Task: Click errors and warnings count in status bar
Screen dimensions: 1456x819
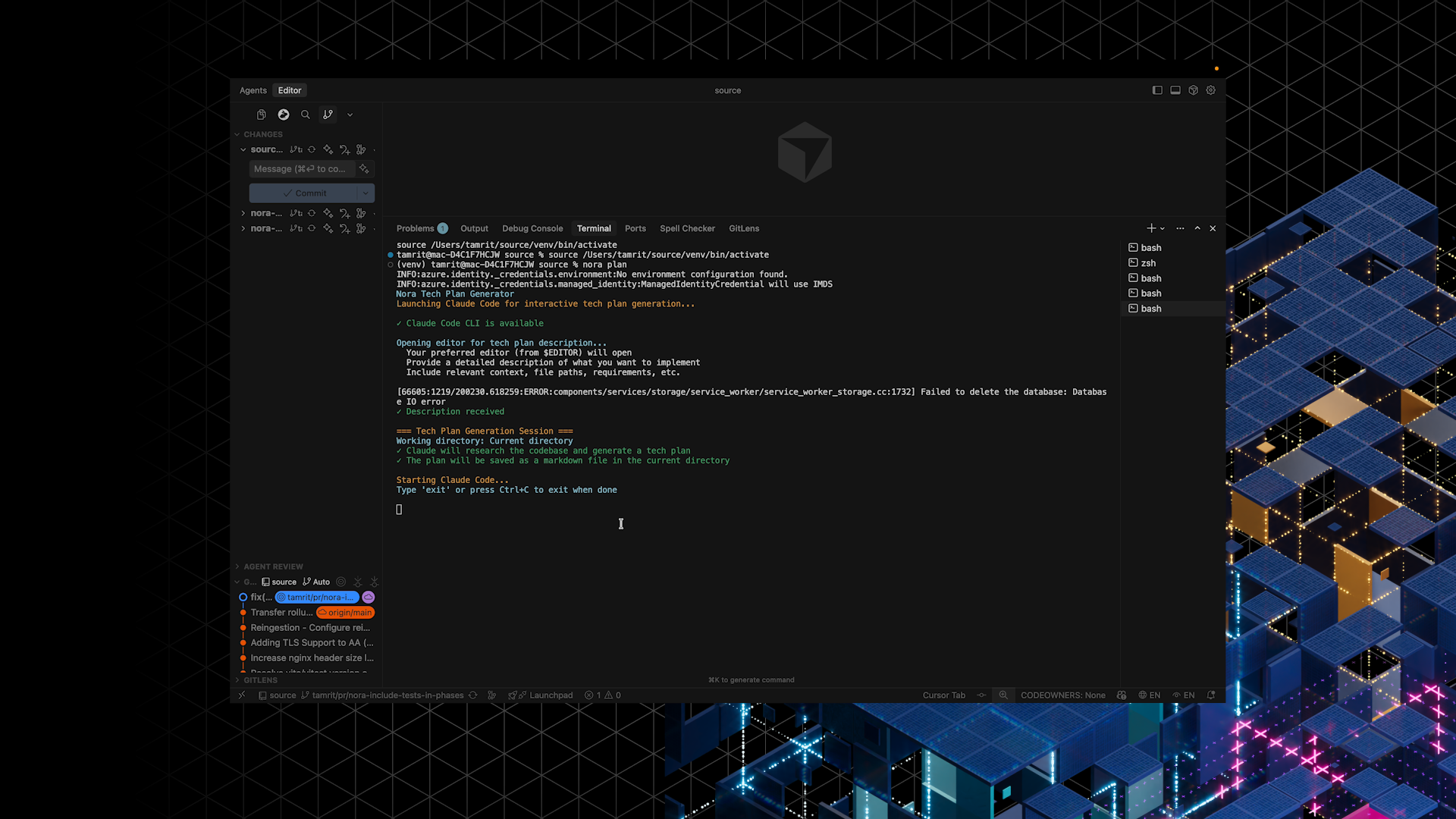Action: (x=603, y=695)
